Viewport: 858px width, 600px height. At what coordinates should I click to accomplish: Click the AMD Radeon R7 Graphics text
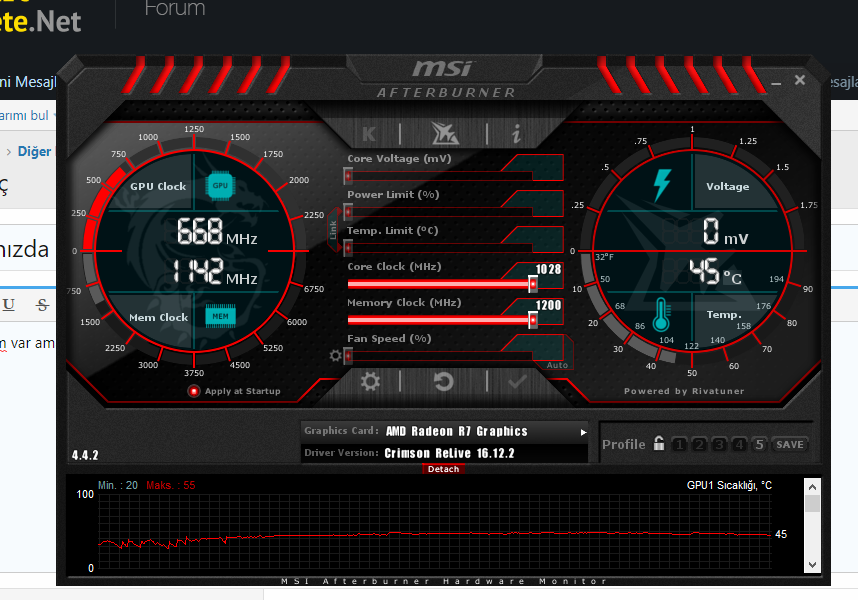tap(456, 432)
